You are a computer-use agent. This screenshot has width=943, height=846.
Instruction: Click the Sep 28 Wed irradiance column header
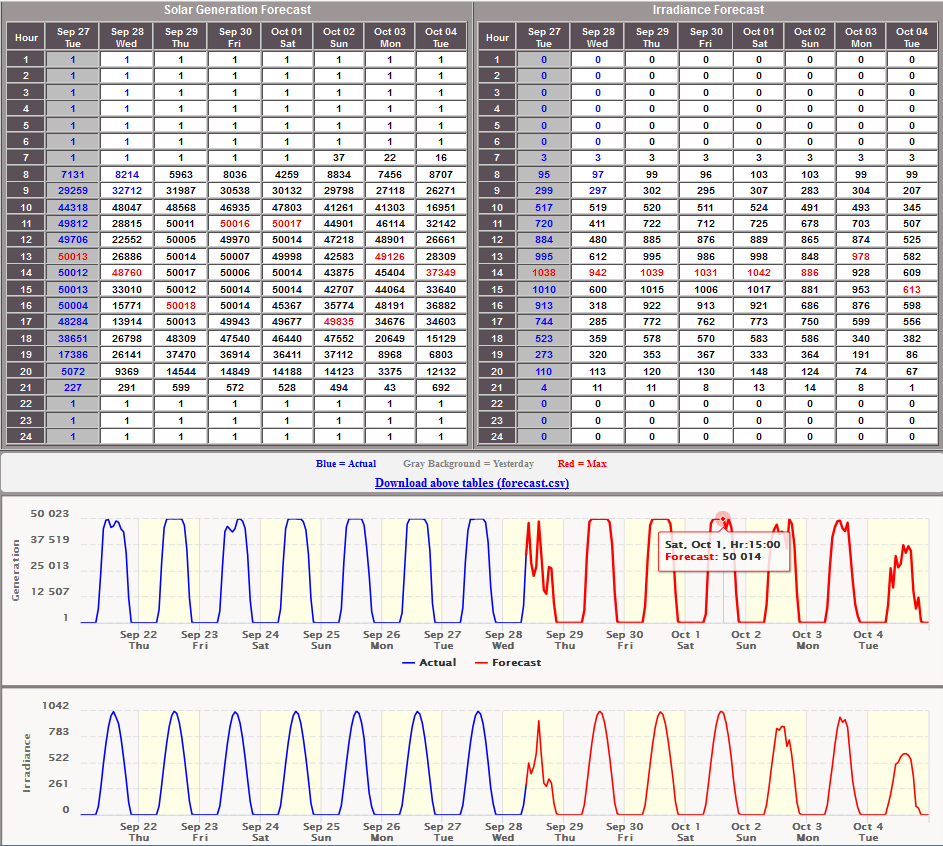597,37
